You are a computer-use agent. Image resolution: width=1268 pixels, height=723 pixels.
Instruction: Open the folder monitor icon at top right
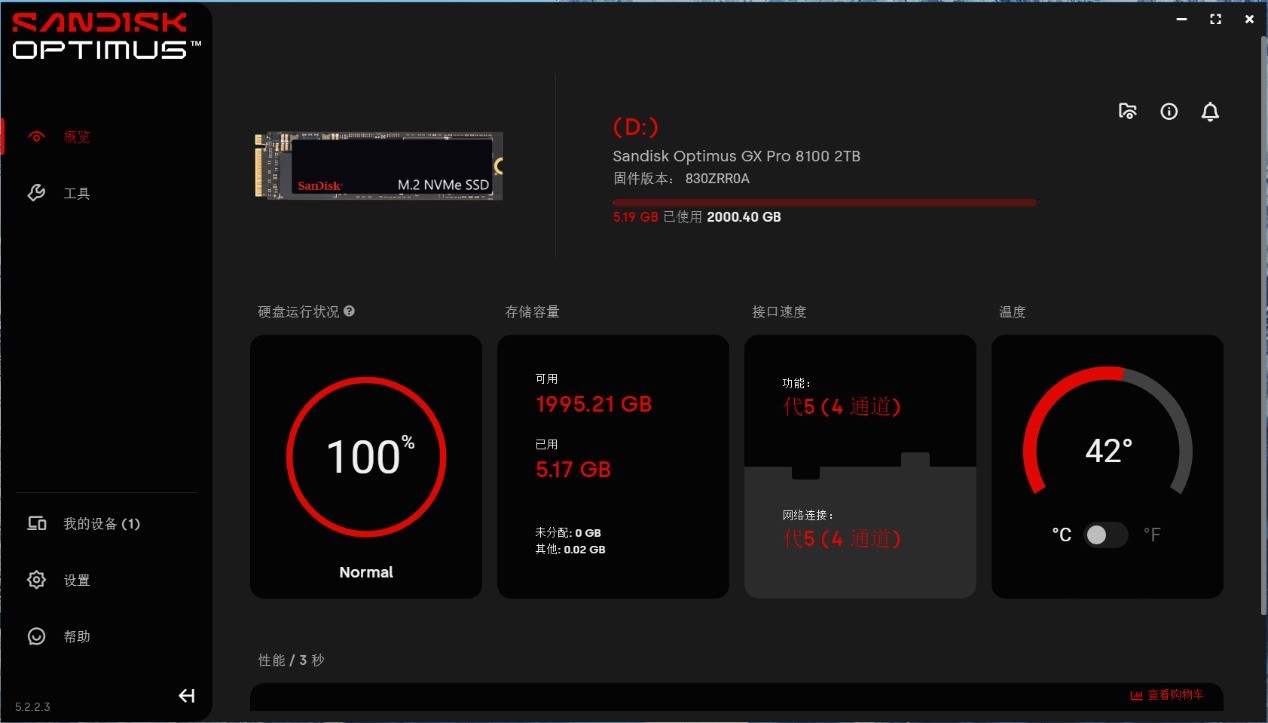tap(1127, 111)
